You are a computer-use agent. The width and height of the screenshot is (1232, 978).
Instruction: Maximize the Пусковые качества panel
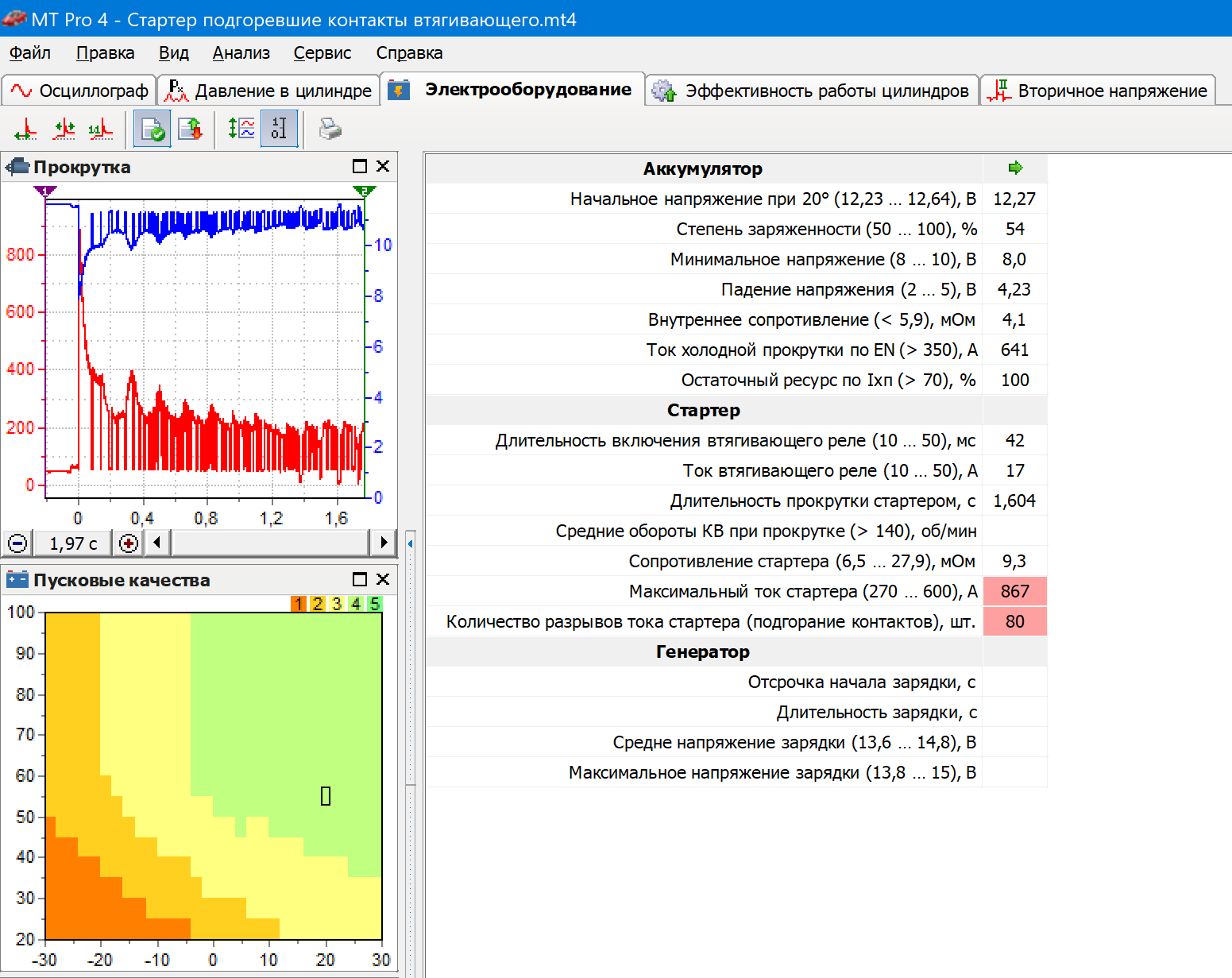pos(359,579)
